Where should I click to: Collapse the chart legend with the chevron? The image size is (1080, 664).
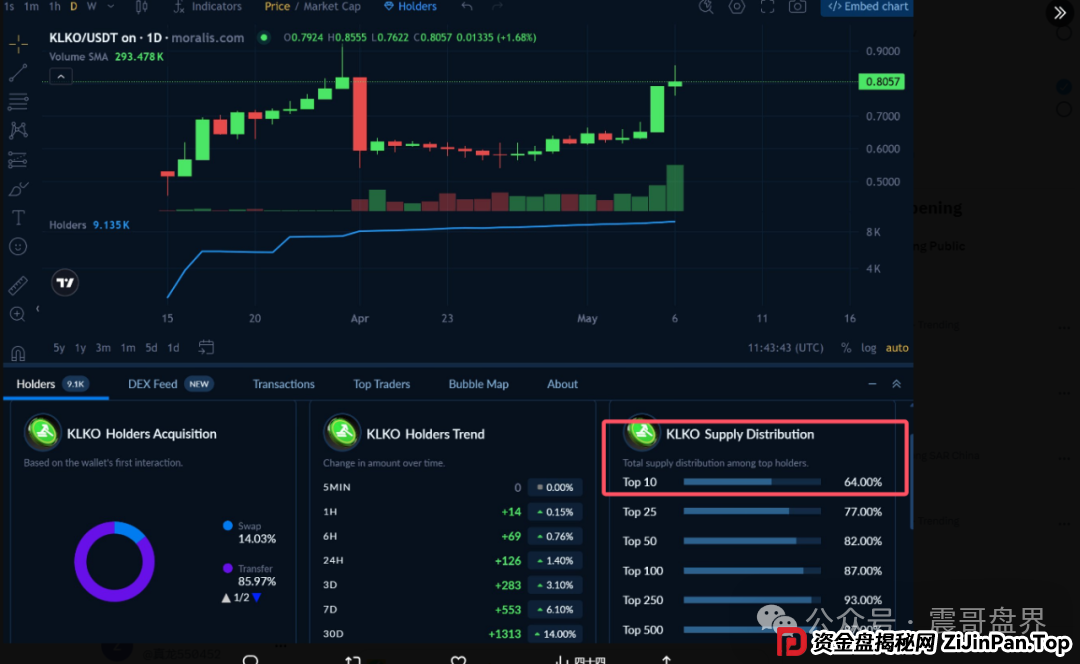click(x=60, y=75)
